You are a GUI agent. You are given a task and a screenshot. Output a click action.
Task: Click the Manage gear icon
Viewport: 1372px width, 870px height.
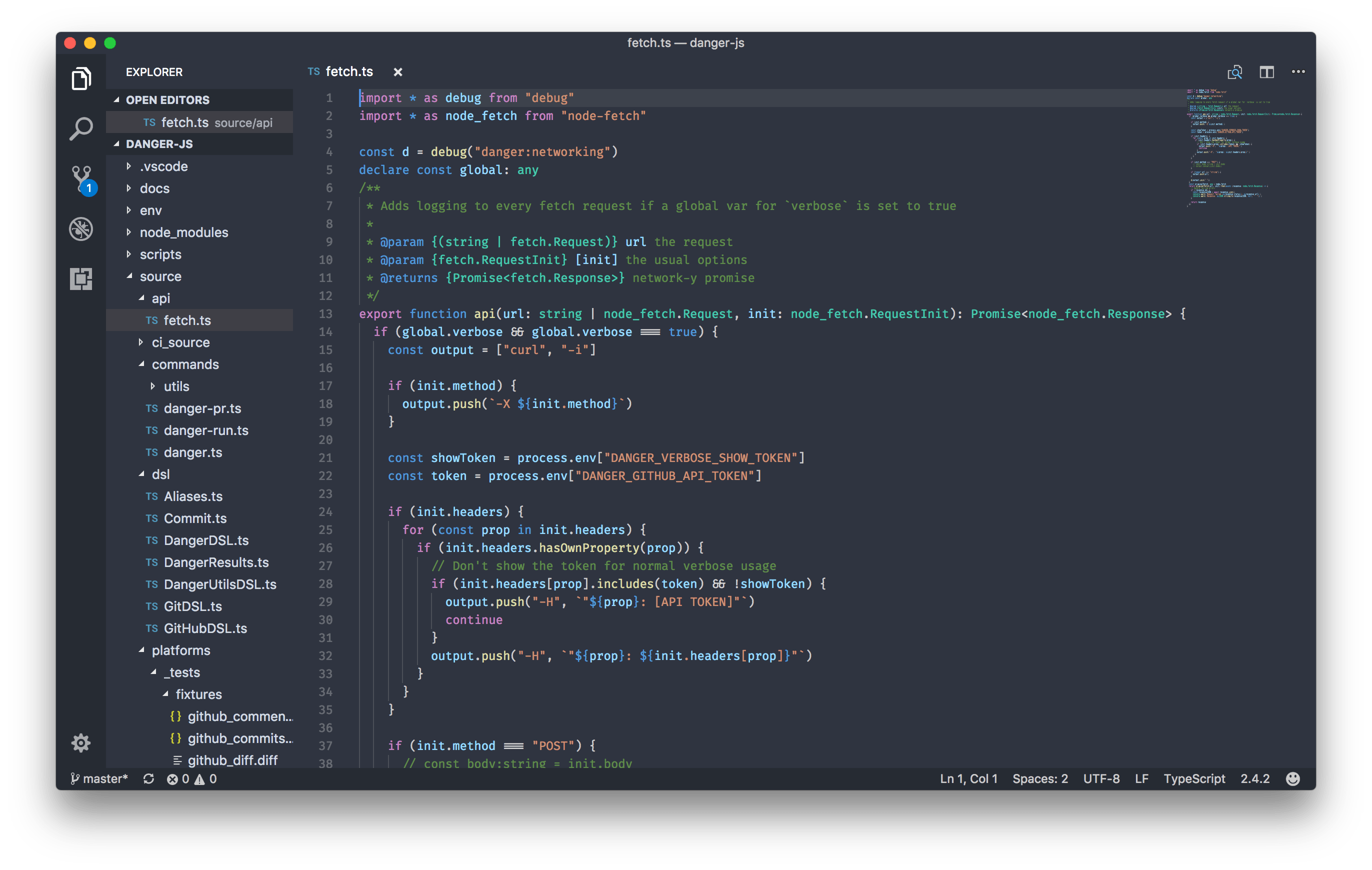click(81, 743)
